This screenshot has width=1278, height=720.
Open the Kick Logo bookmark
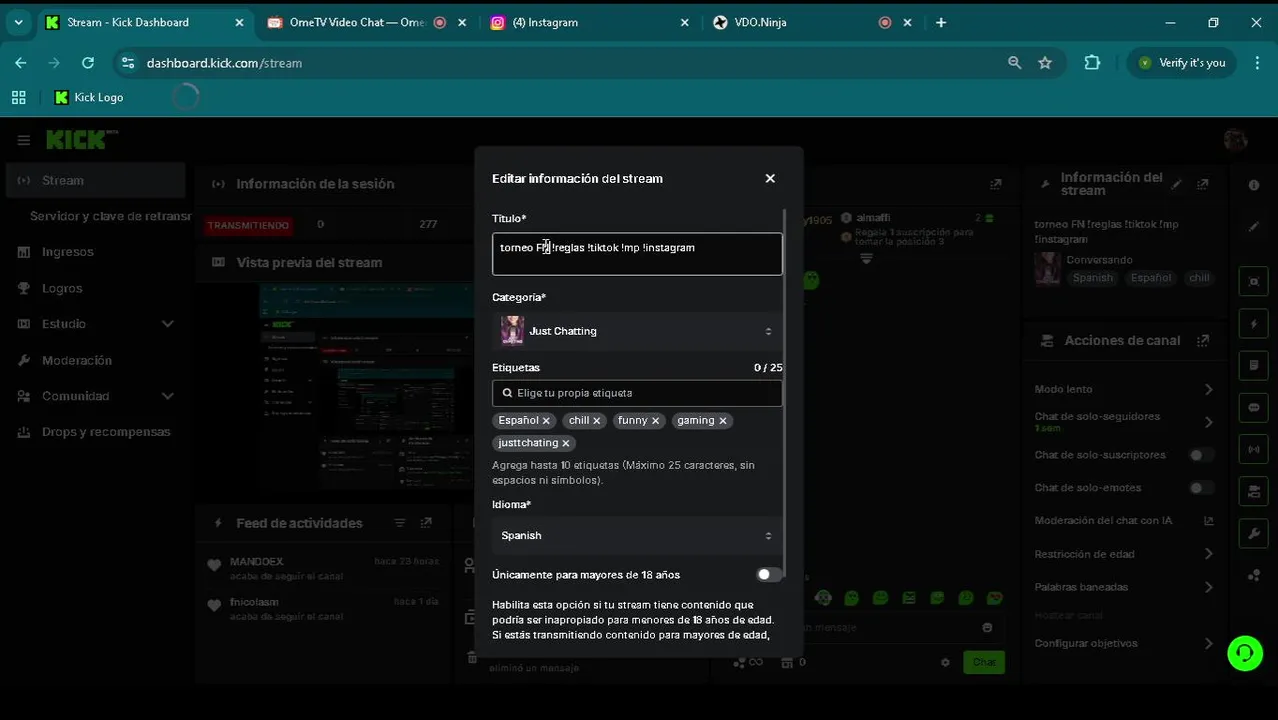tap(89, 97)
